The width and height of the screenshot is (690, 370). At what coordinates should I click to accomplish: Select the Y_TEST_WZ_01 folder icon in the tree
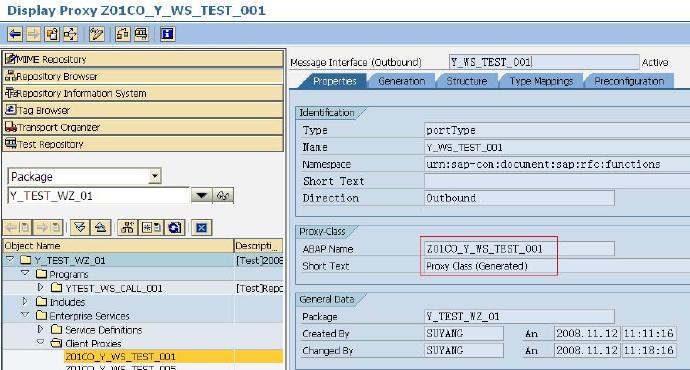tap(26, 260)
